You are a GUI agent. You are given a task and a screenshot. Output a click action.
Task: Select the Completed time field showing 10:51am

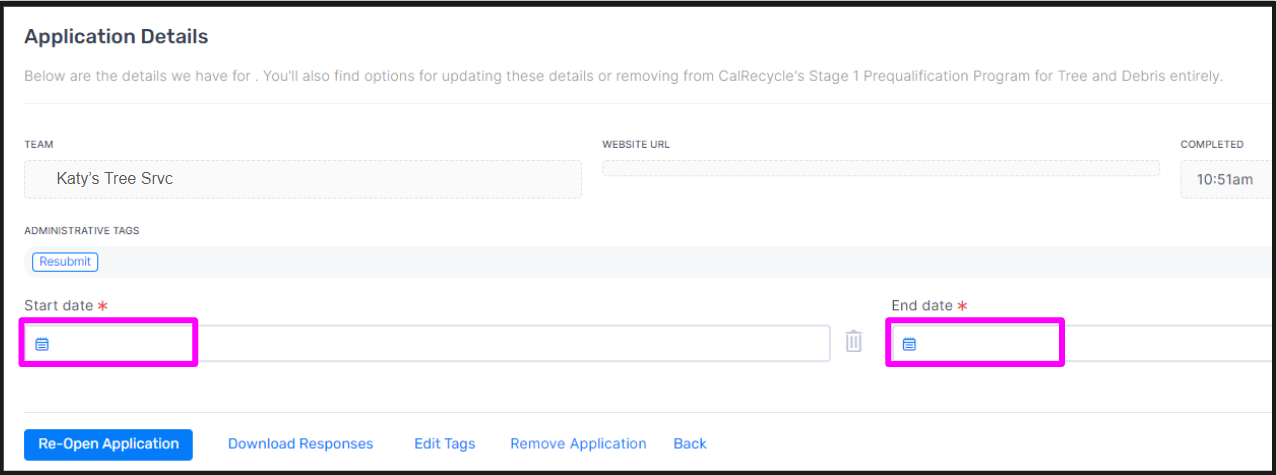(1228, 179)
